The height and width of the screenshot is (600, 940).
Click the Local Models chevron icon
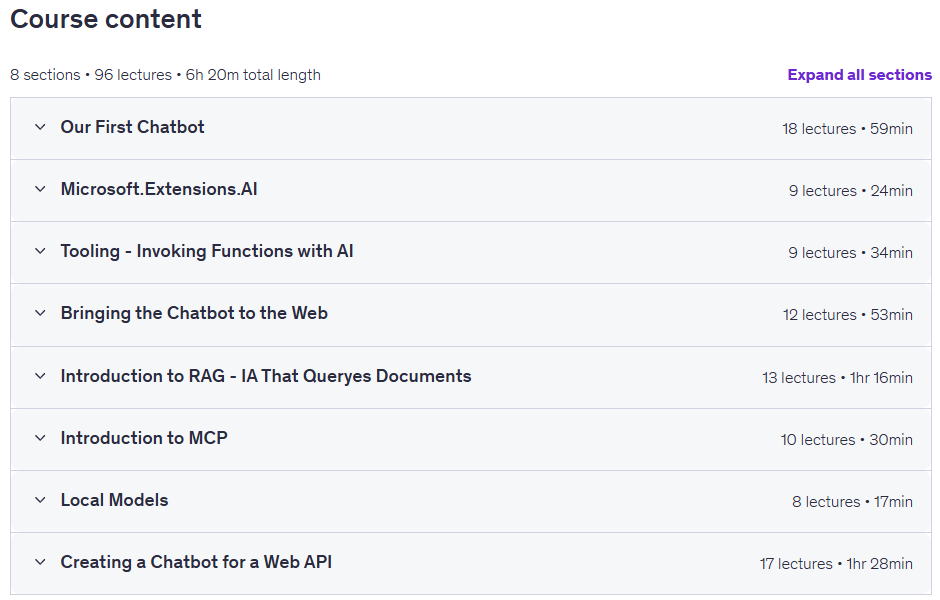(40, 500)
